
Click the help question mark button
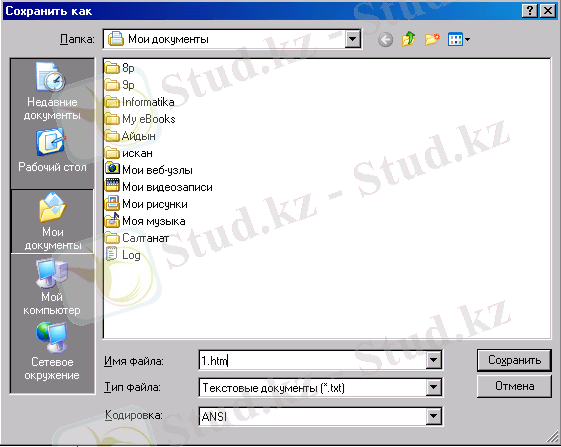(x=530, y=11)
